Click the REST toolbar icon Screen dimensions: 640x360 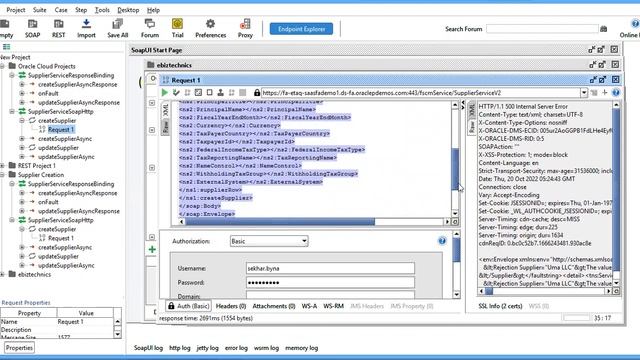(58, 24)
